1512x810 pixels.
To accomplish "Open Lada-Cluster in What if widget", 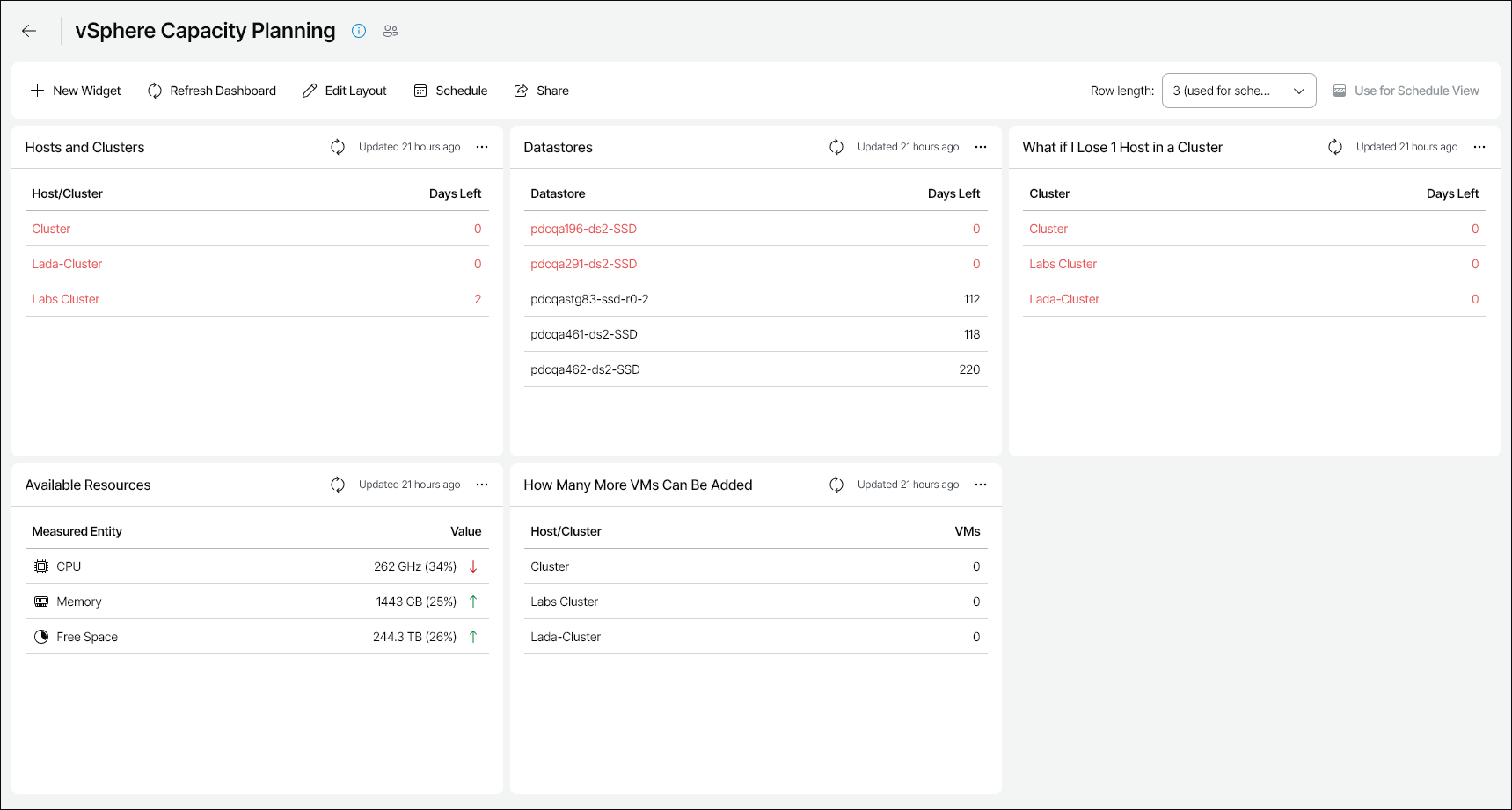I will [x=1064, y=299].
